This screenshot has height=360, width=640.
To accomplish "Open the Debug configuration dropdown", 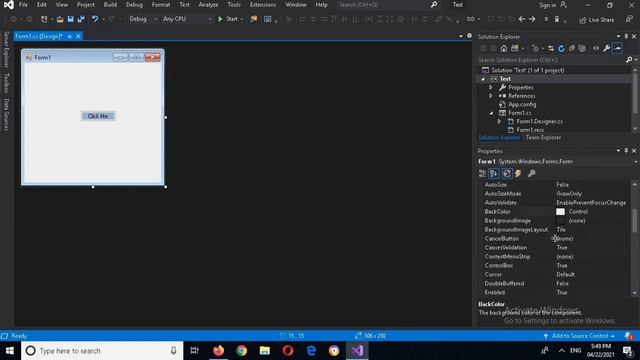I will tap(143, 19).
